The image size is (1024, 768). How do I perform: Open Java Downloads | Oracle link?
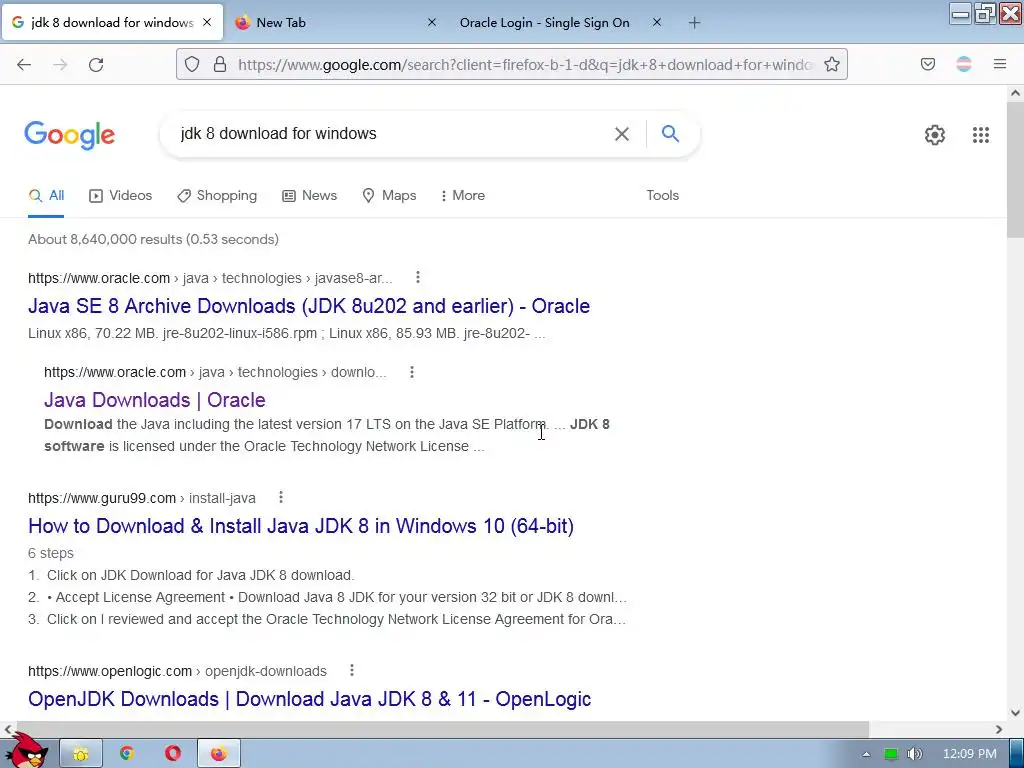click(155, 400)
